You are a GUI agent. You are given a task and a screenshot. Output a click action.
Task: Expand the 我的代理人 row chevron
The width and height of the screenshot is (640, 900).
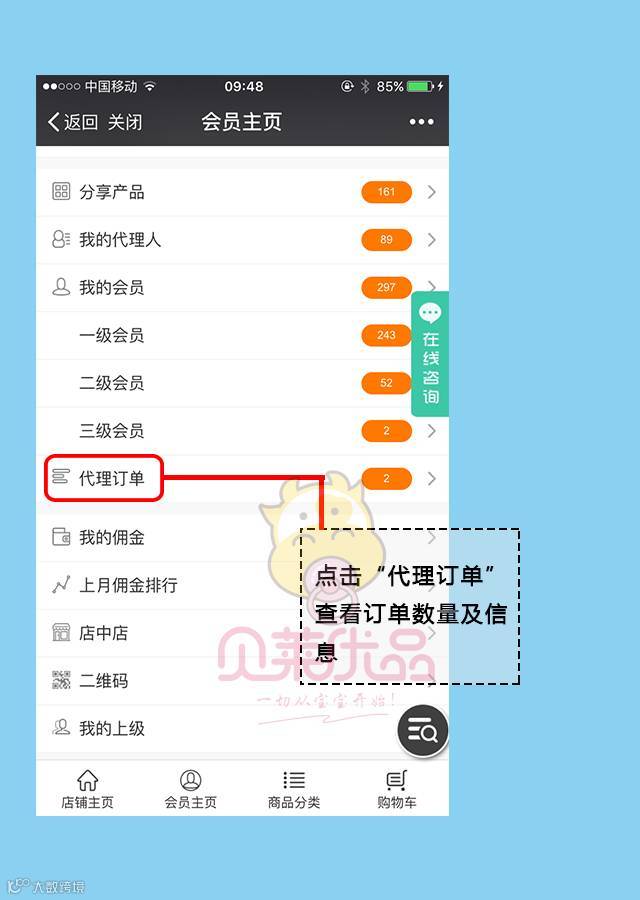pos(432,239)
